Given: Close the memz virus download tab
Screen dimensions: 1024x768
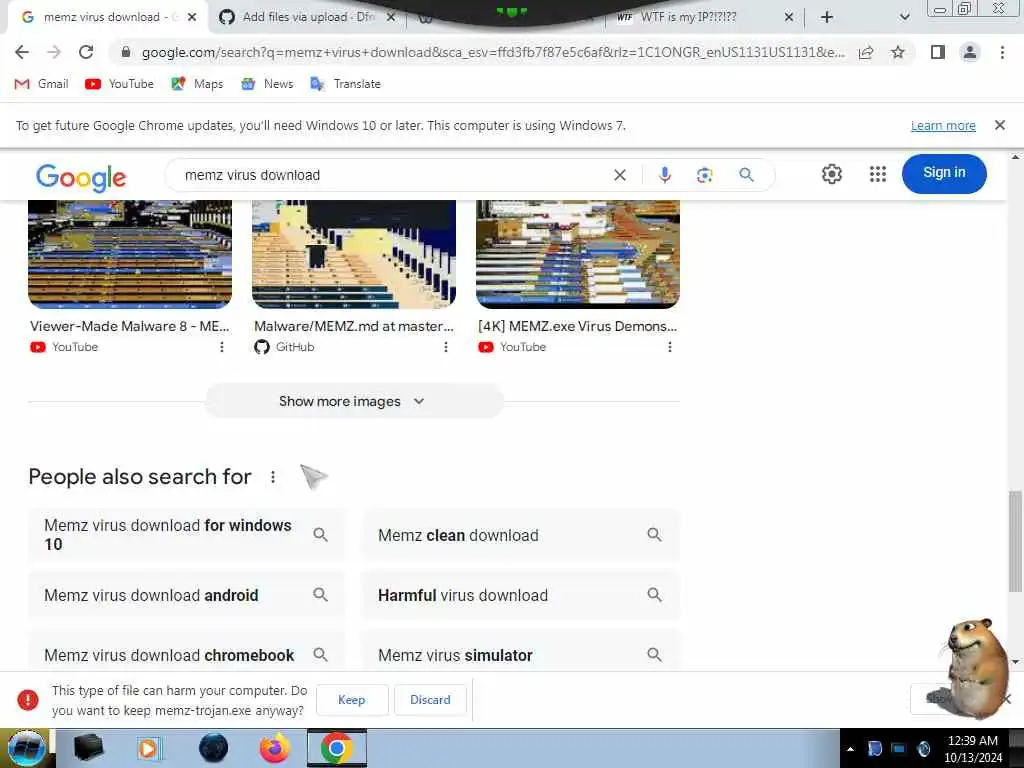Looking at the screenshot, I should pyautogui.click(x=191, y=17).
